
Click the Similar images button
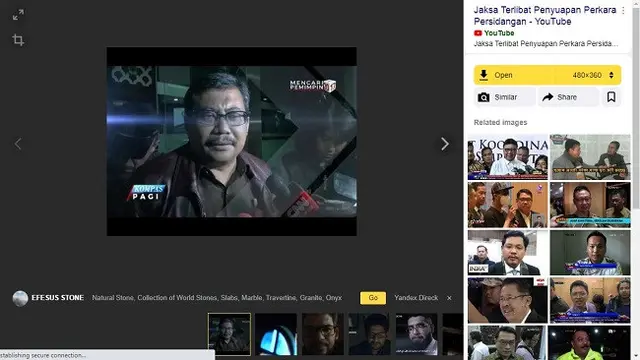(505, 97)
